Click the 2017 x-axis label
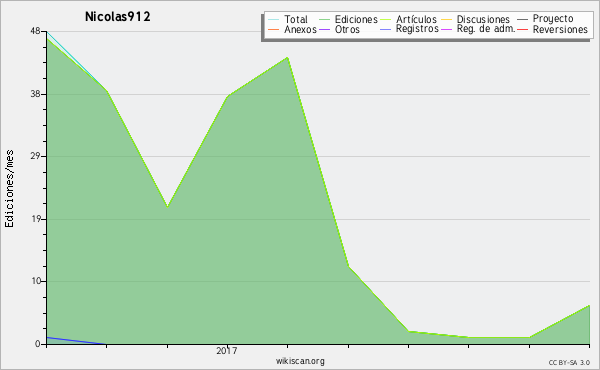 click(227, 351)
